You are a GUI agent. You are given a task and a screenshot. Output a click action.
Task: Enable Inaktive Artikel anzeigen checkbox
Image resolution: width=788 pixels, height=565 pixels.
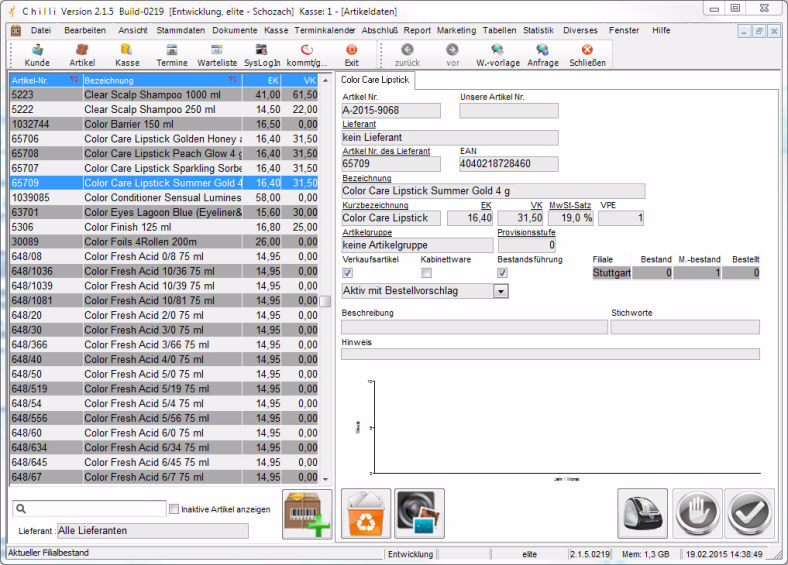(174, 509)
